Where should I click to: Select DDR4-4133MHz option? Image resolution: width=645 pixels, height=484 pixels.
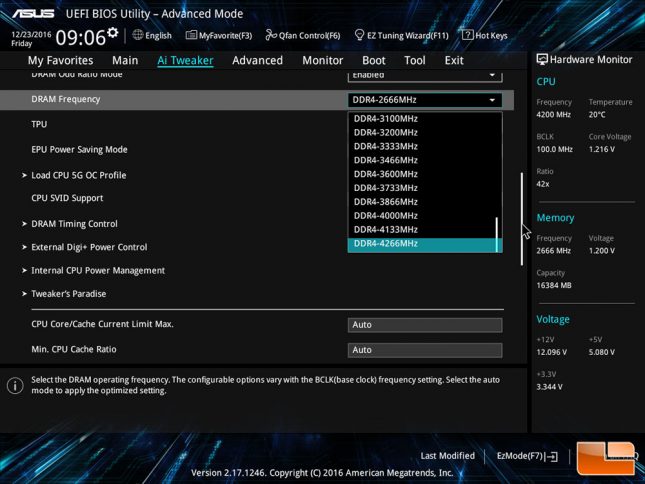click(425, 229)
